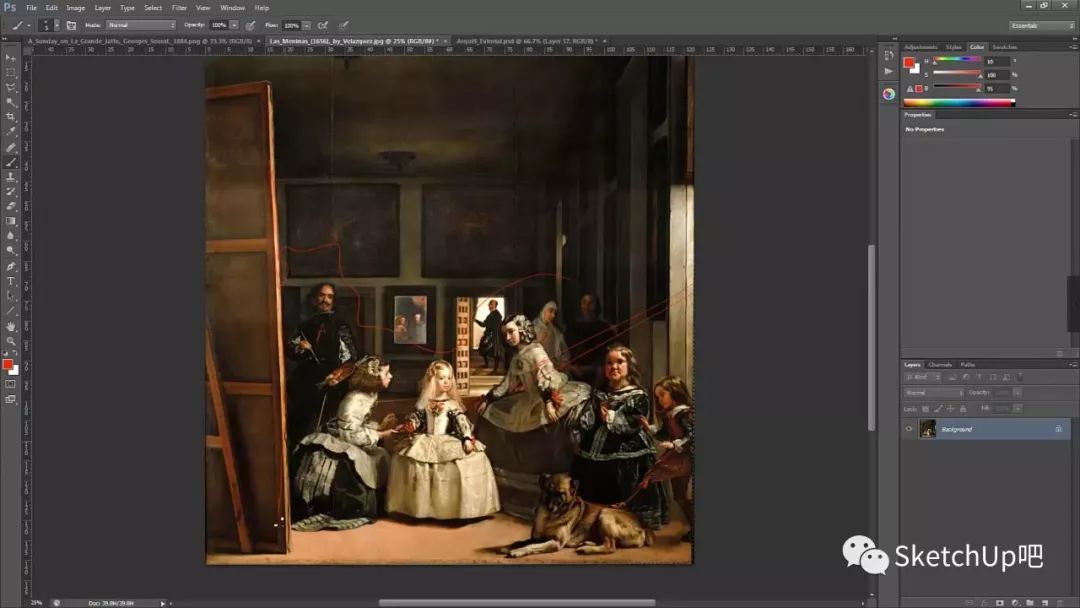Open the Actions panel play icon
The image size is (1080, 608).
click(x=889, y=71)
